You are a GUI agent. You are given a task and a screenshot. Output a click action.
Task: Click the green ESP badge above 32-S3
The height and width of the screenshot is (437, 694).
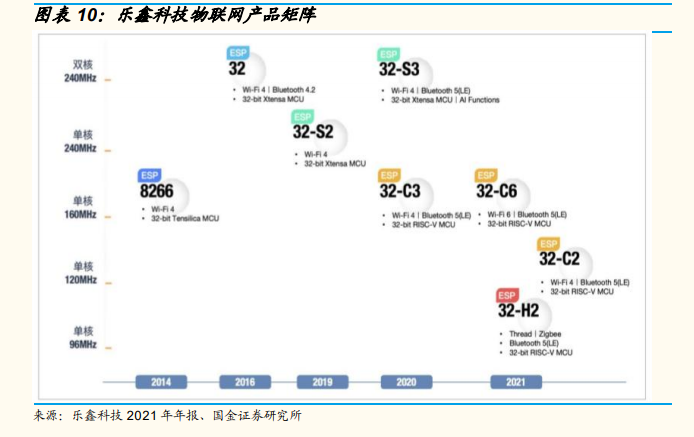tap(389, 54)
